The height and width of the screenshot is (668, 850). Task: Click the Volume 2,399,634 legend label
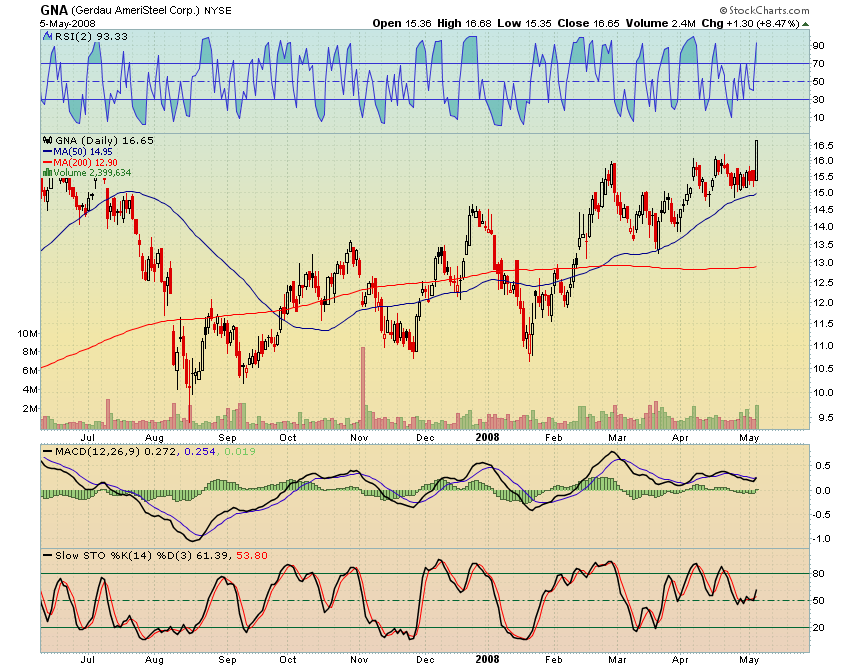92,173
